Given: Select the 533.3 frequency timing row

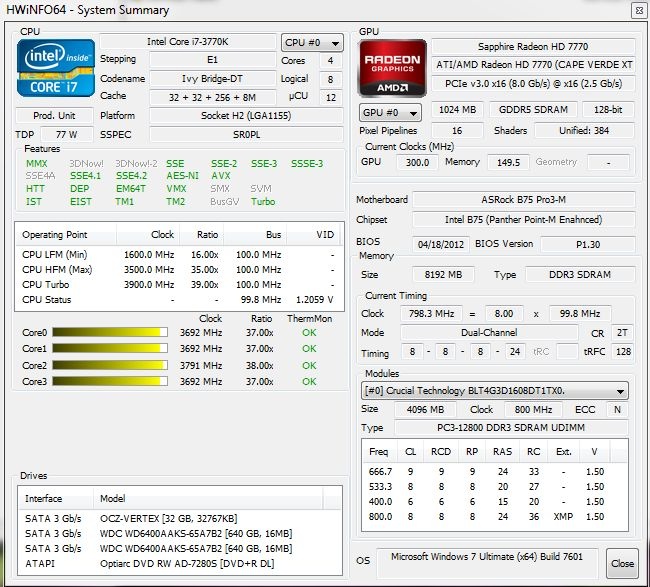Looking at the screenshot, I should [495, 486].
